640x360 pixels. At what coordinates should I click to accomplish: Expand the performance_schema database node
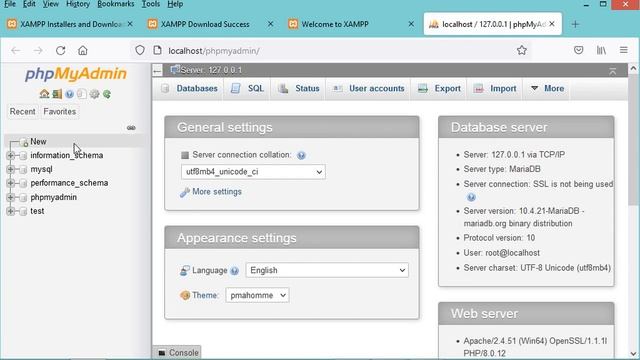(x=11, y=183)
